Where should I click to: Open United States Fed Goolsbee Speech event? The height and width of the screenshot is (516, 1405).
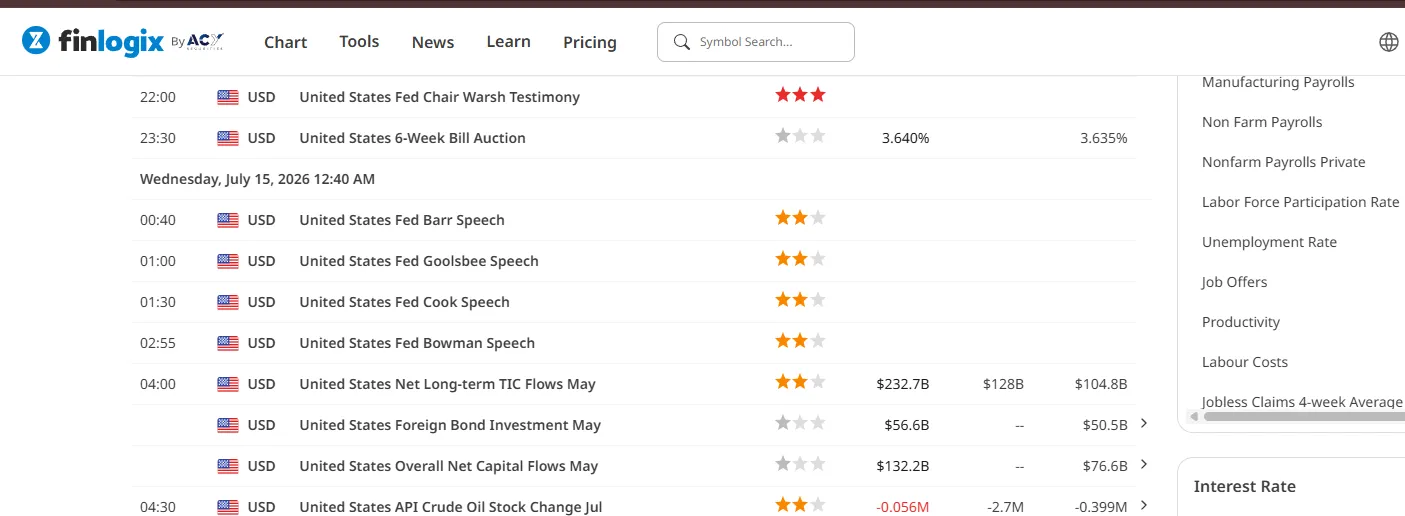click(419, 261)
